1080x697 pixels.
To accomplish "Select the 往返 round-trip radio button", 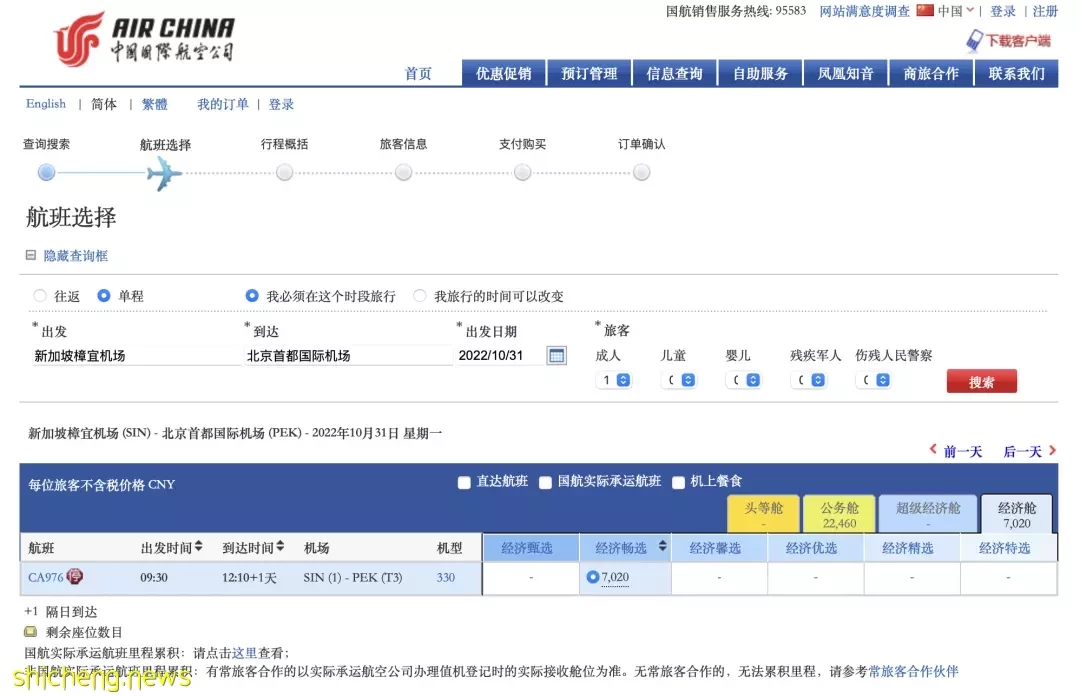I will pos(40,295).
